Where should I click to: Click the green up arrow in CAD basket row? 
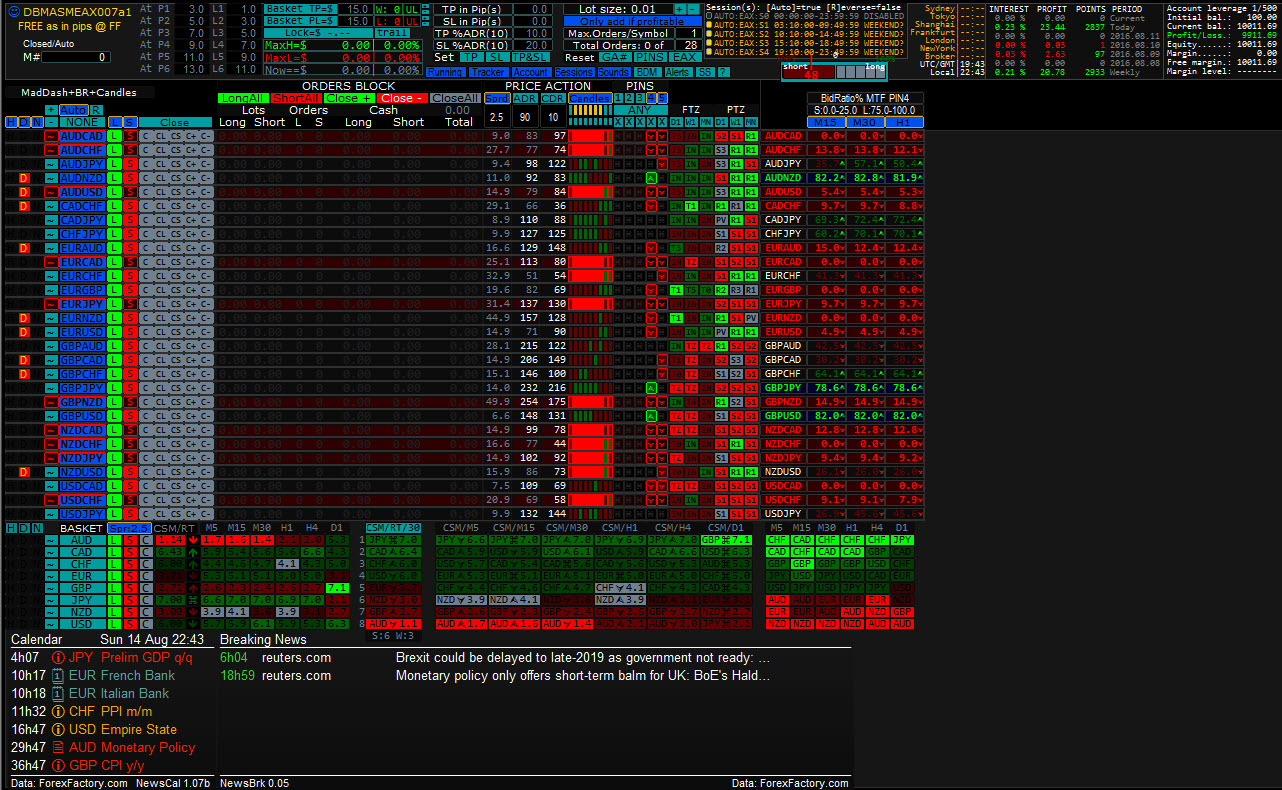pos(193,552)
